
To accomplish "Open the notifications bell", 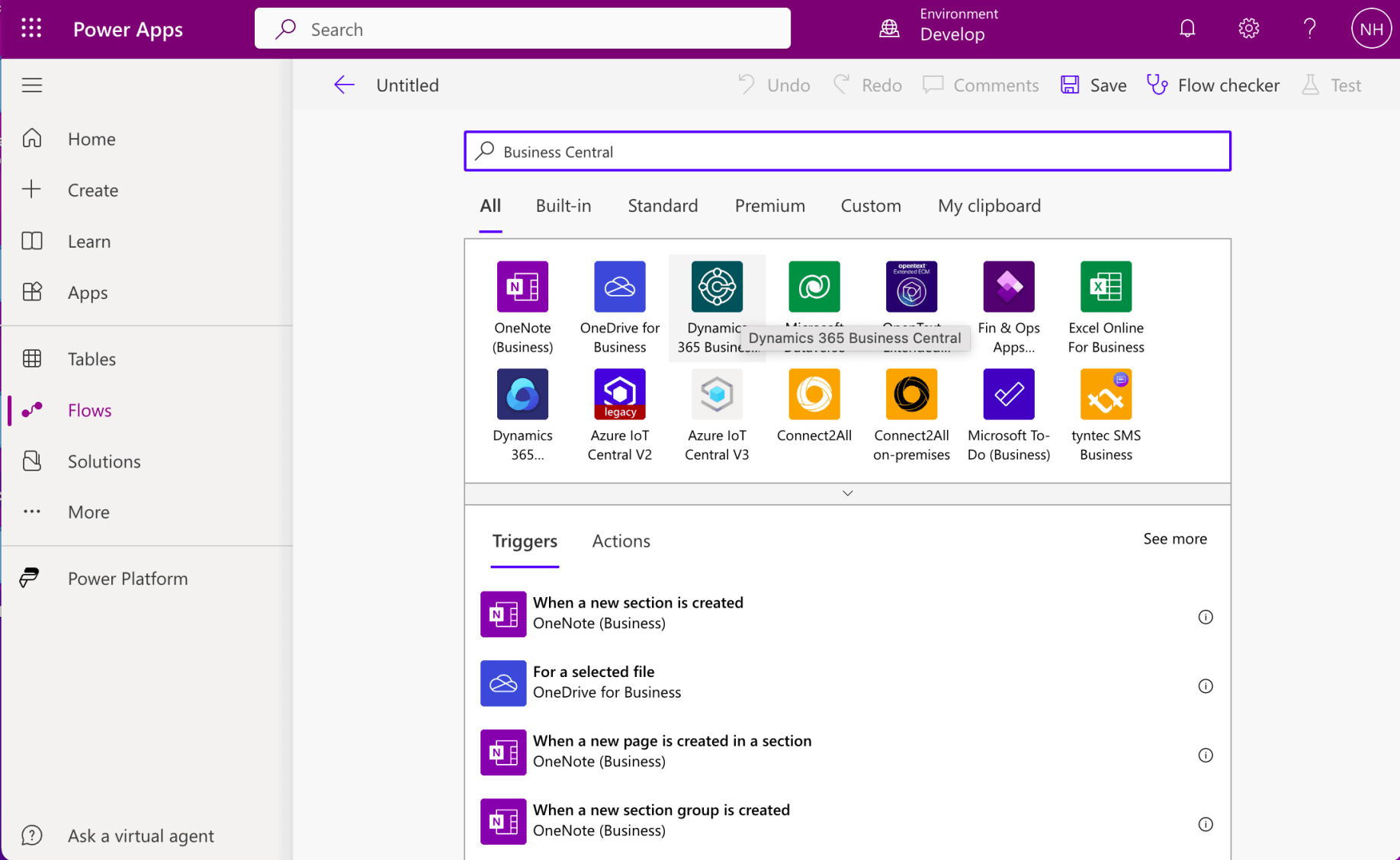I will (1187, 29).
